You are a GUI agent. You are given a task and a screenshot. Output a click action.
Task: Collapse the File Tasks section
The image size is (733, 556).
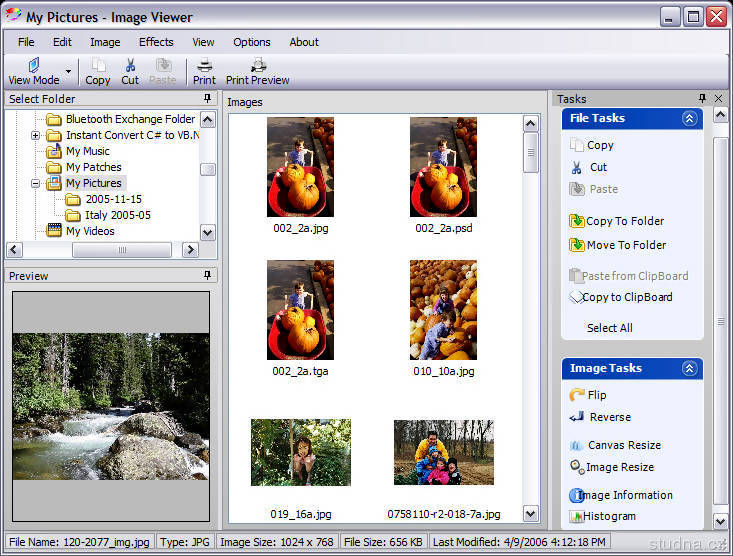coord(689,118)
